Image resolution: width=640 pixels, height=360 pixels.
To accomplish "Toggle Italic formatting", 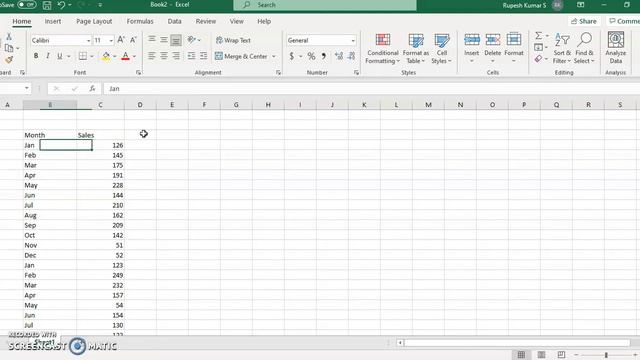I will pos(48,56).
